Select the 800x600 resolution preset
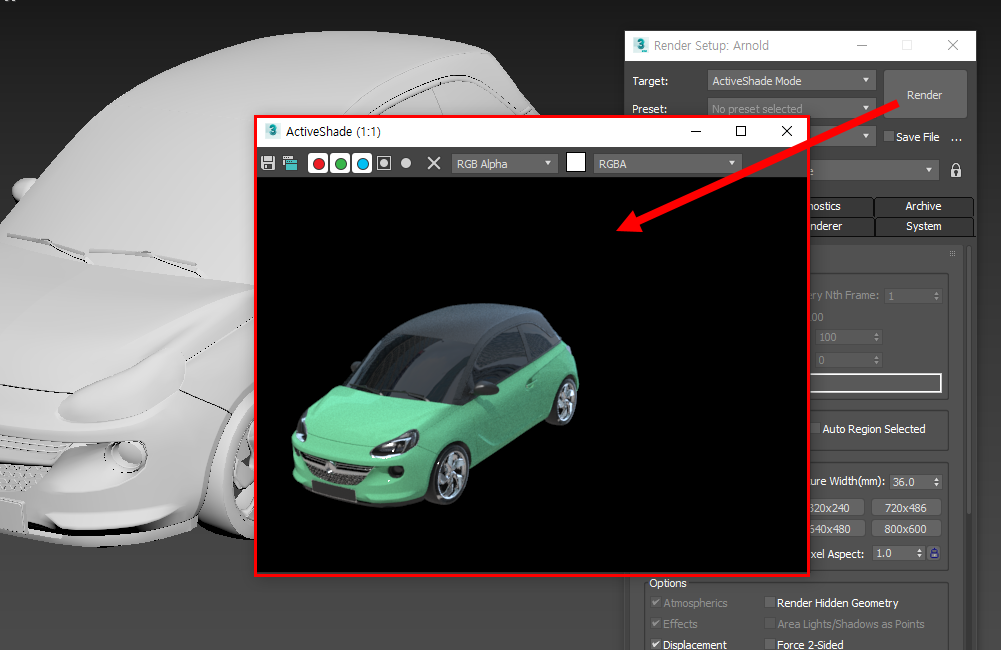The width and height of the screenshot is (1001, 650). [905, 529]
